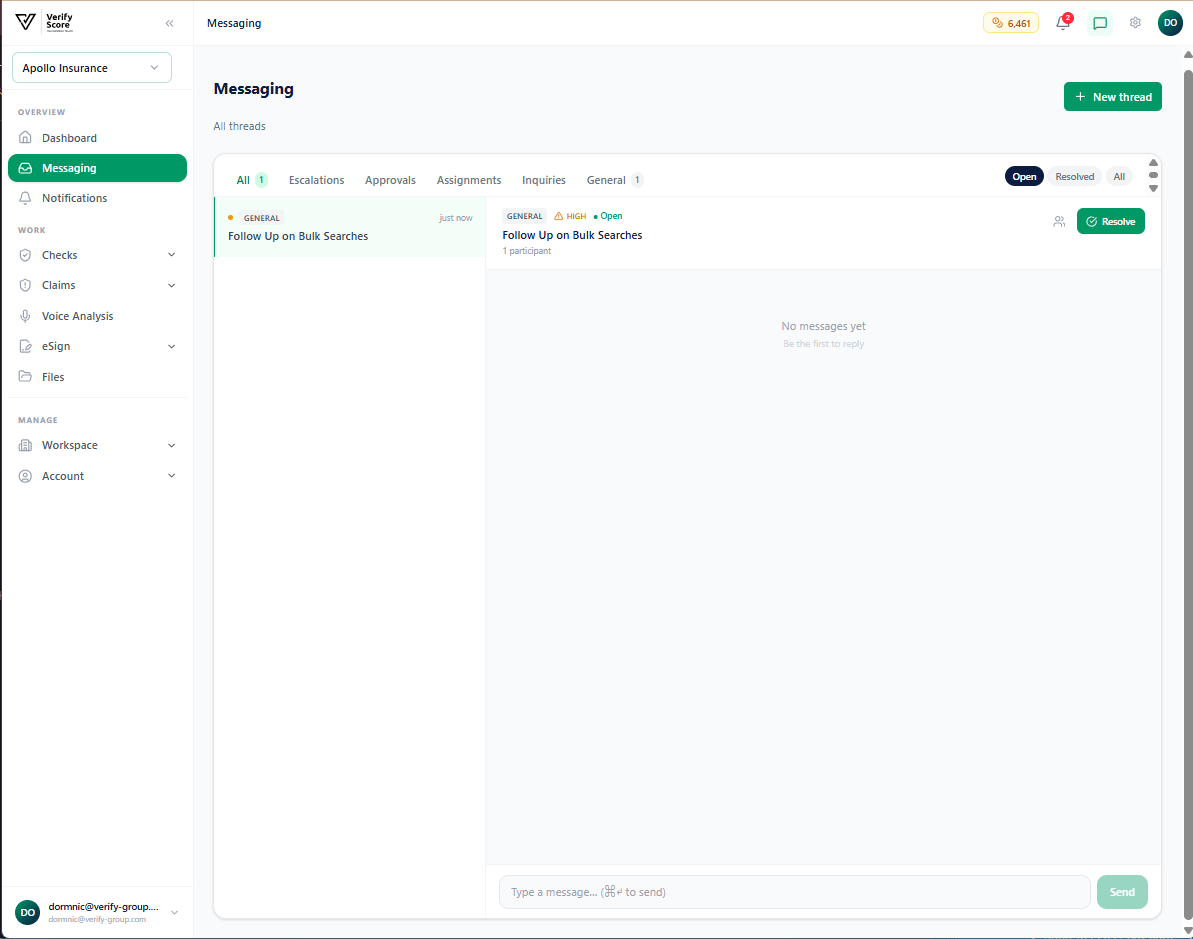This screenshot has width=1193, height=939.
Task: Click the '1 participant' text
Action: pos(527,251)
